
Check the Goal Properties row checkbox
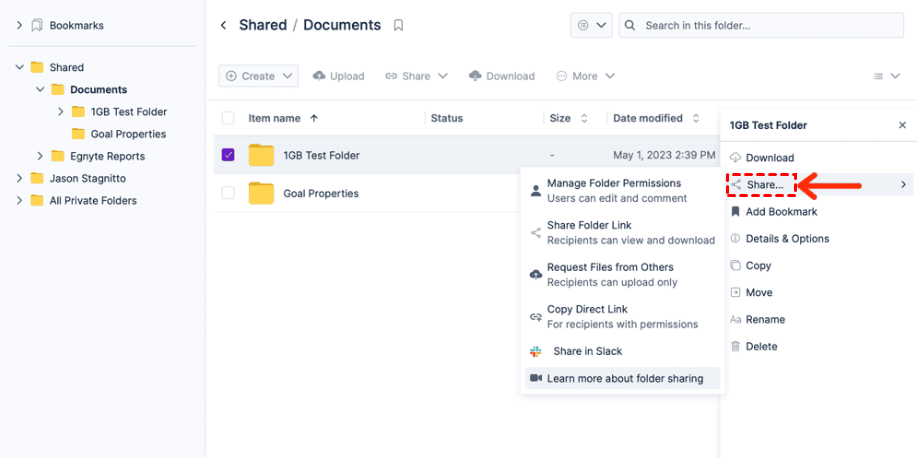tap(228, 193)
